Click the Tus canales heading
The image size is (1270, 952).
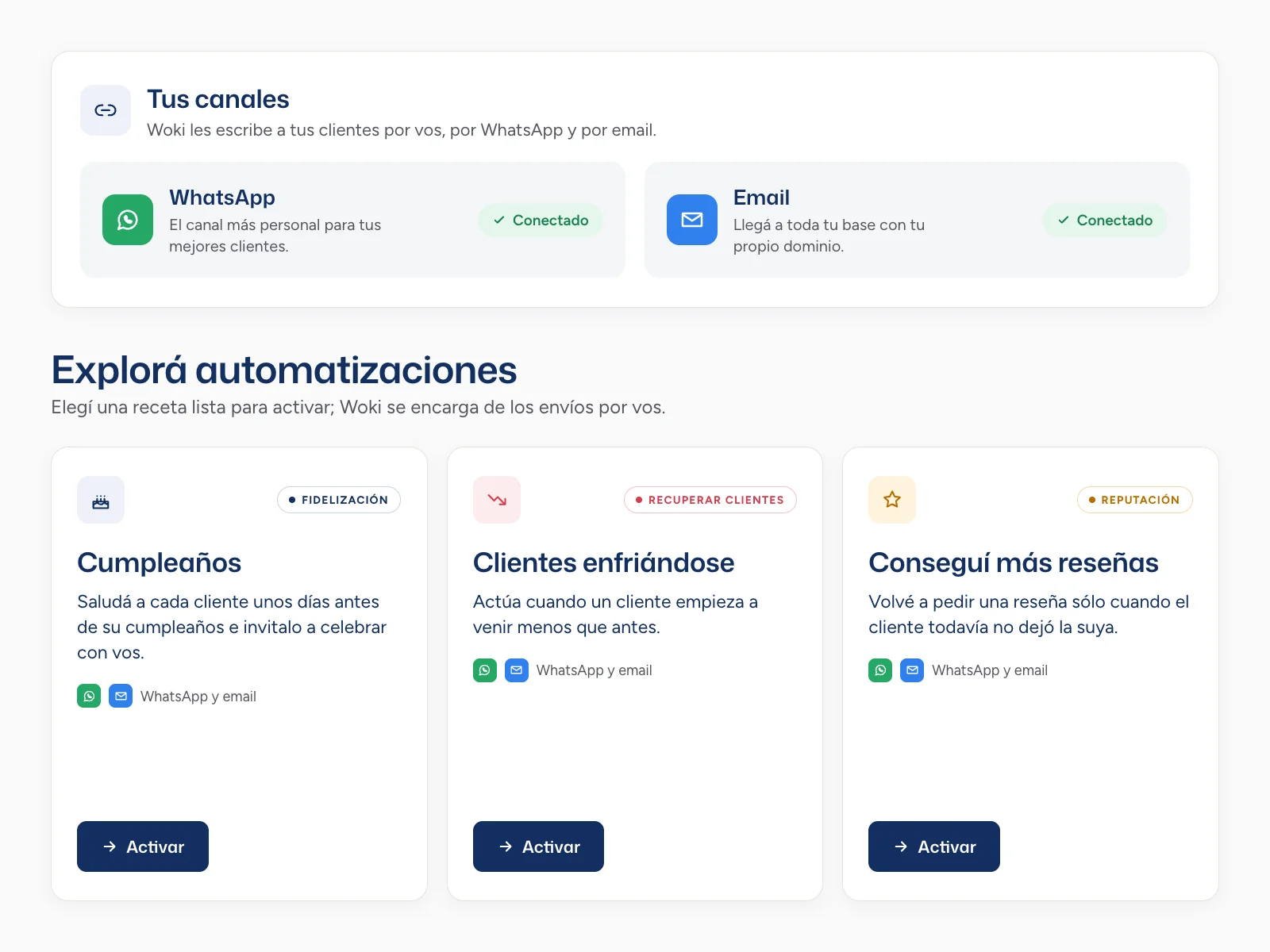(218, 99)
